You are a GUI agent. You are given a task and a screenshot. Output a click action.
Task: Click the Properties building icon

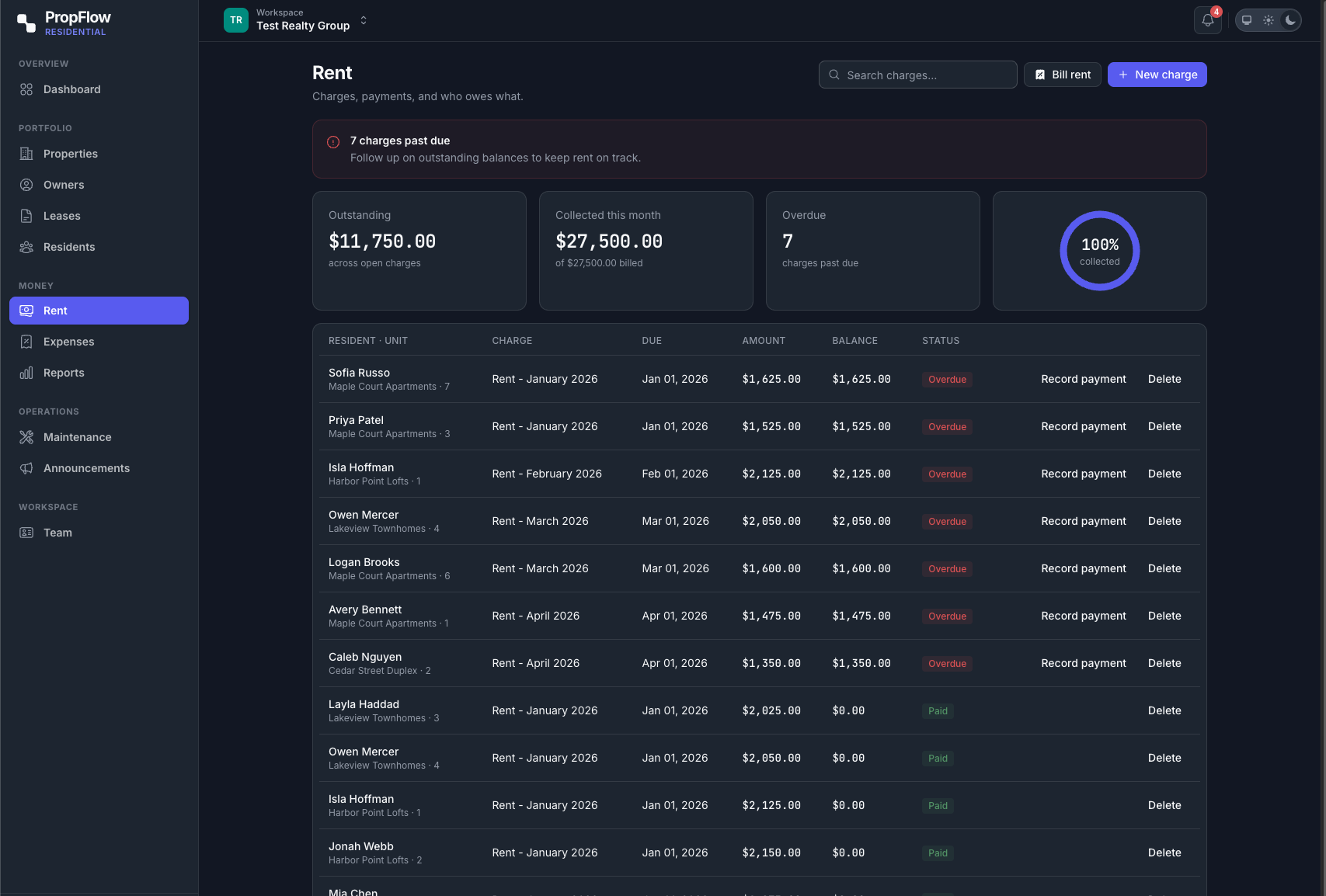(26, 154)
